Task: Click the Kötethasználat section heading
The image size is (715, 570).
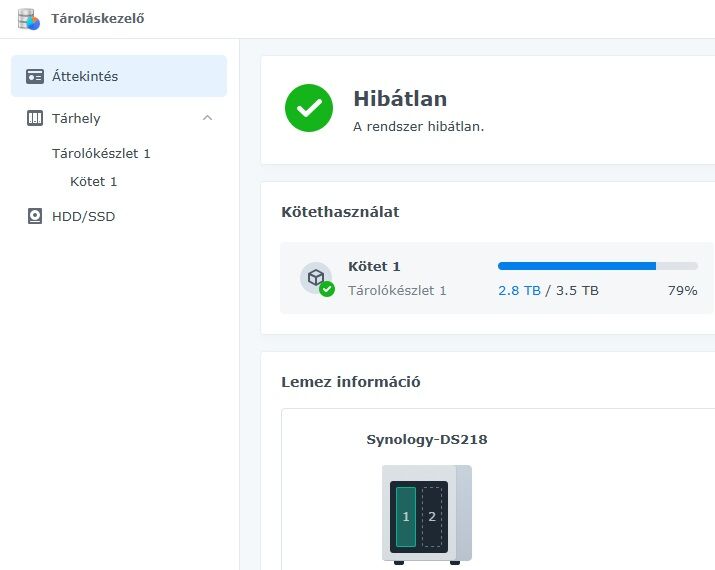Action: click(340, 212)
